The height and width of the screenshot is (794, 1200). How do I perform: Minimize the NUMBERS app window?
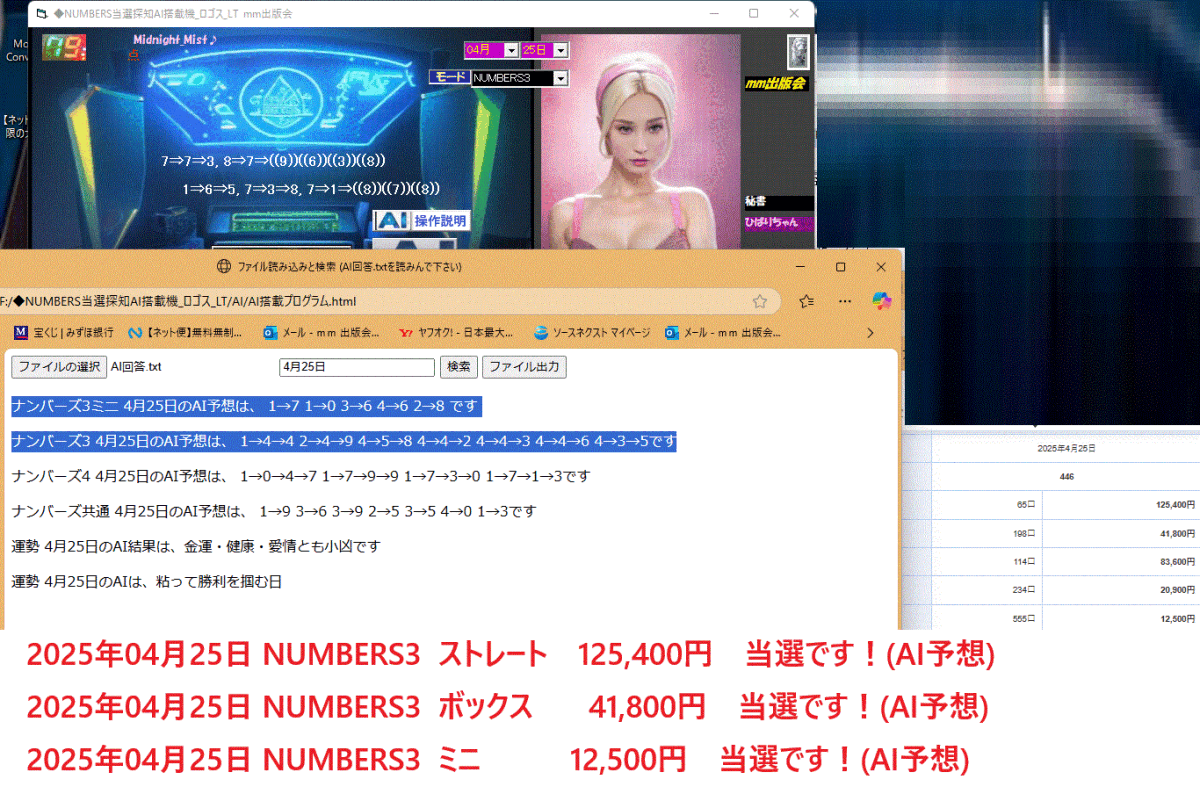pos(713,14)
